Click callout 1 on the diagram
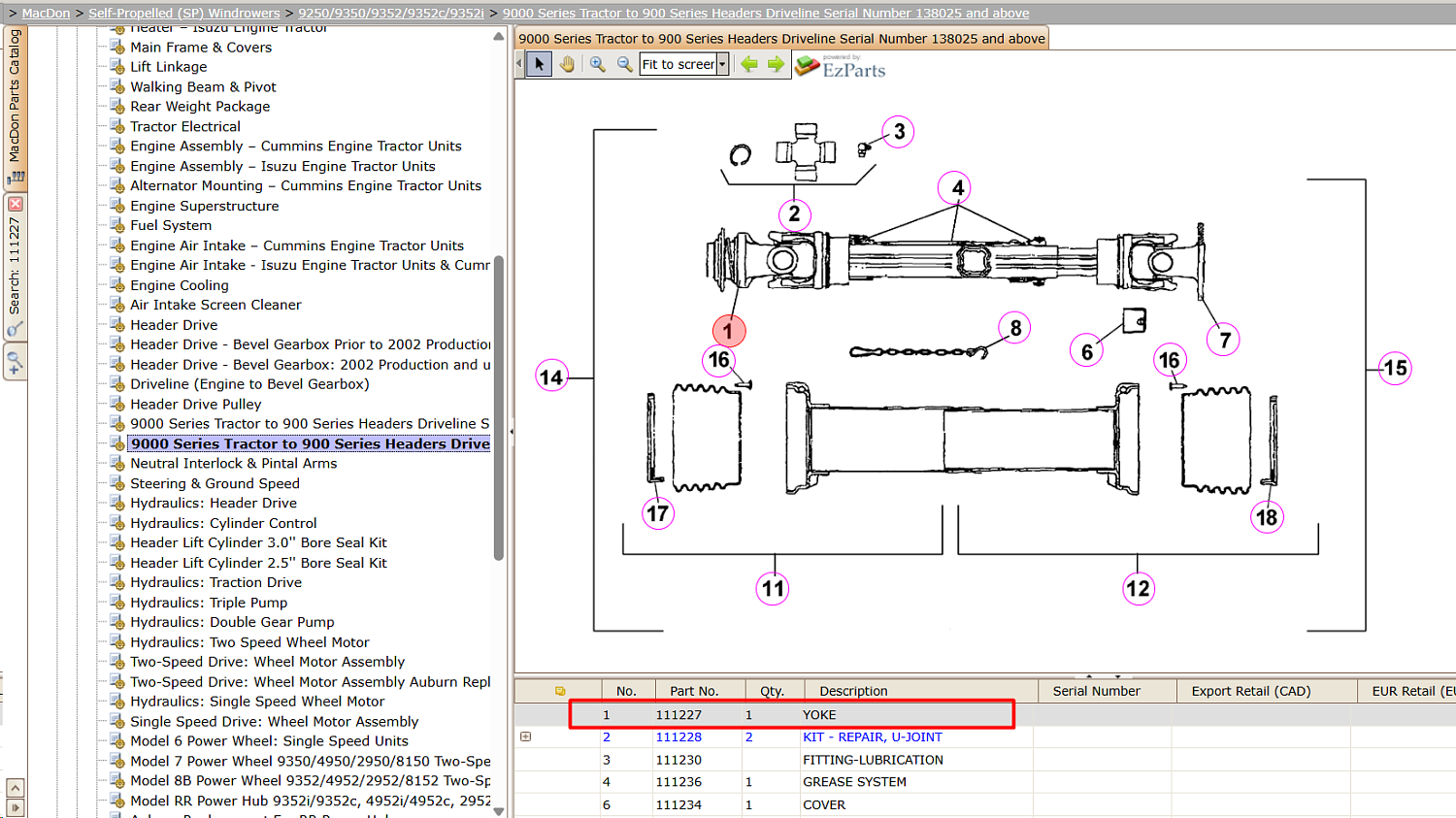 pos(728,331)
